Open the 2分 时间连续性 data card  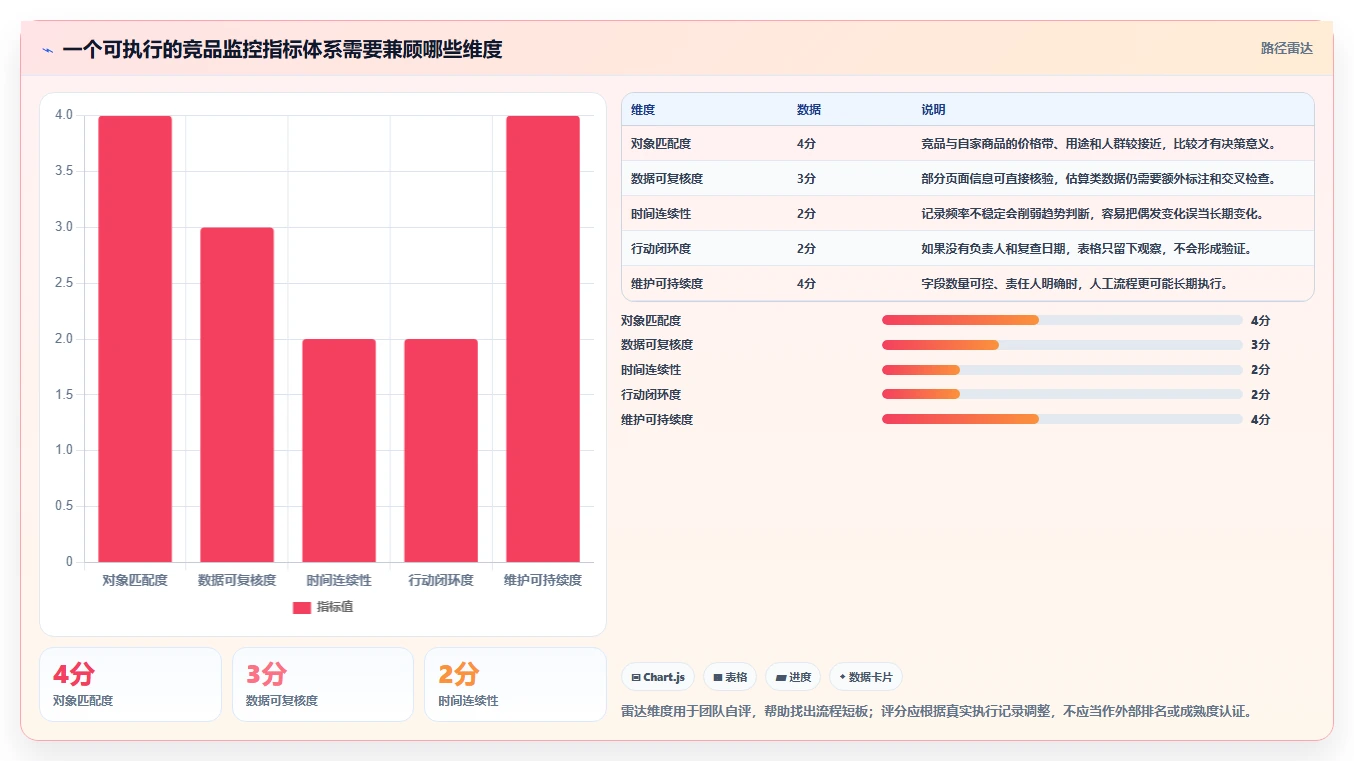[x=515, y=684]
